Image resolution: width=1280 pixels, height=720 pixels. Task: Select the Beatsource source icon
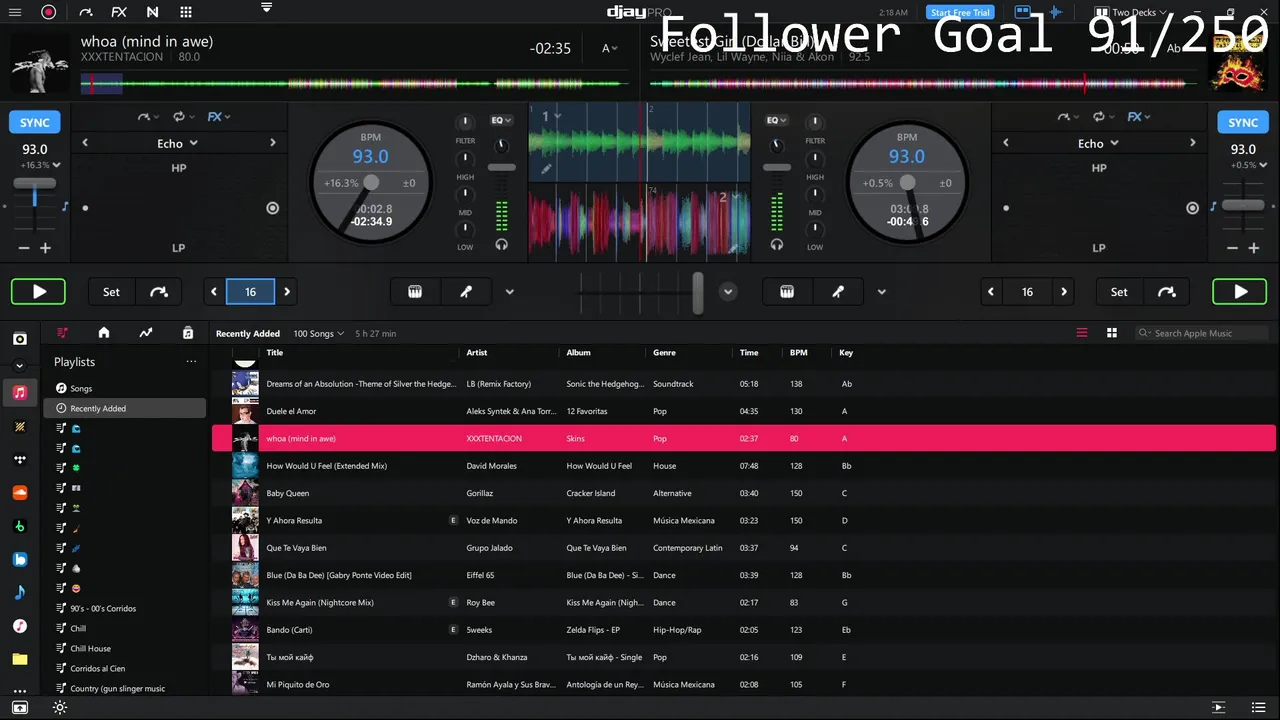(19, 559)
